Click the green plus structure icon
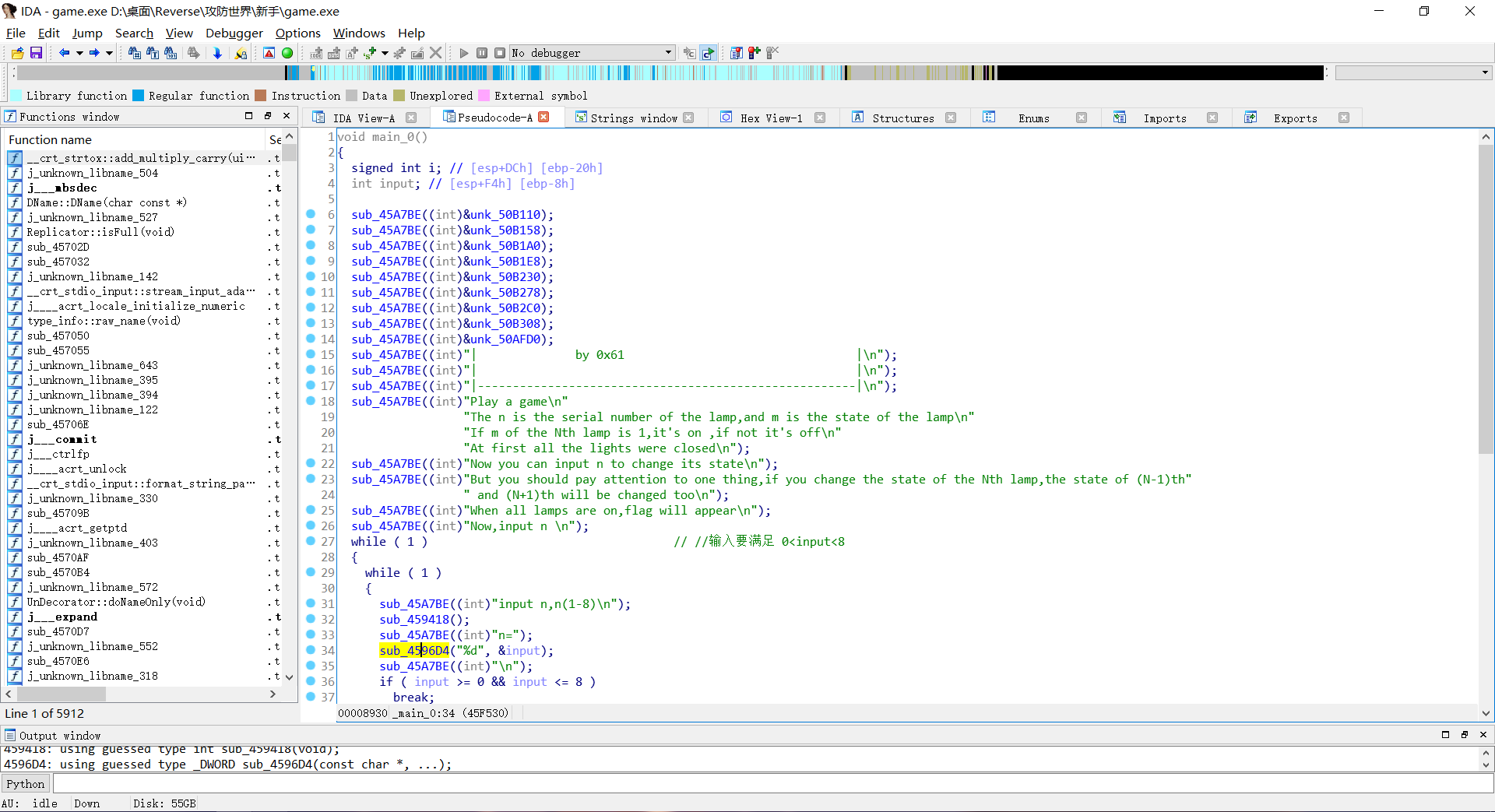Screen dimensions: 1495x812 (x=370, y=53)
